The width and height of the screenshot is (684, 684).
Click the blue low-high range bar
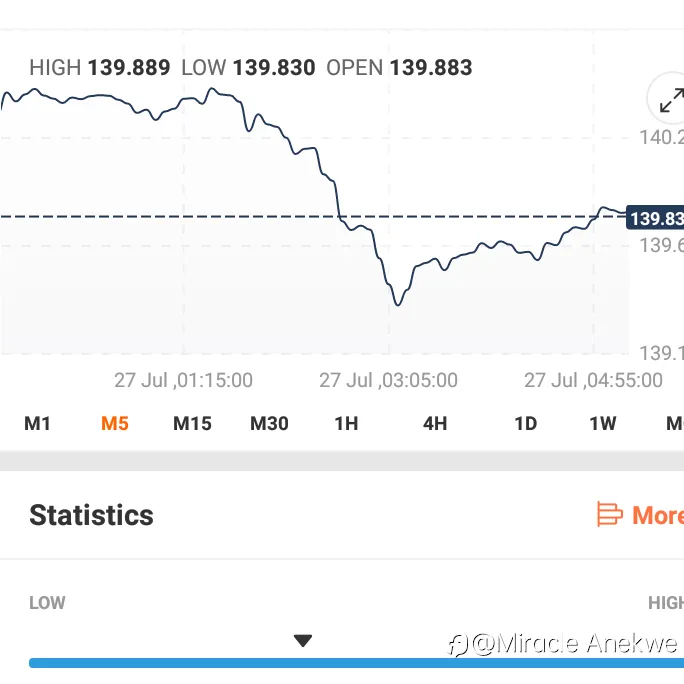pyautogui.click(x=356, y=663)
